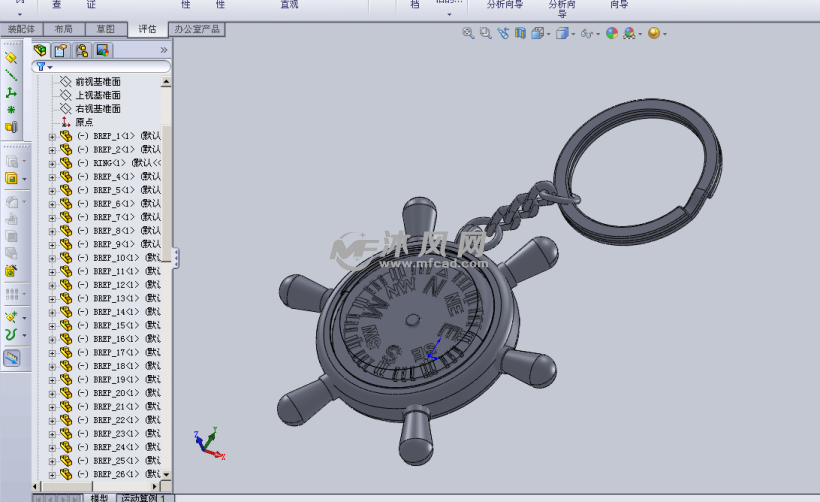Screen dimensions: 820x502
Task: Switch to the 草图 tab
Action: (106, 30)
